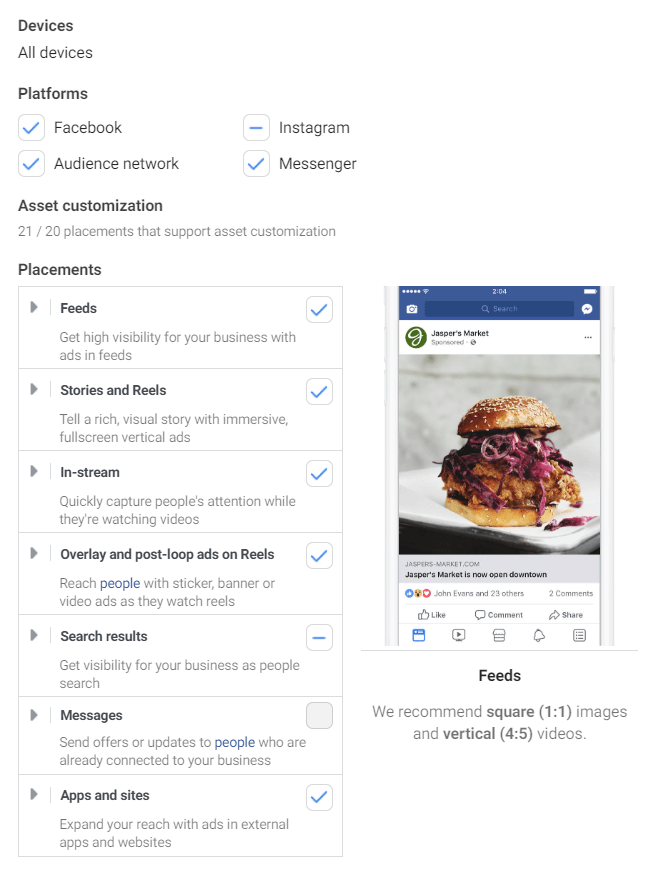Click the burger ad image thumbnail

pyautogui.click(x=499, y=454)
